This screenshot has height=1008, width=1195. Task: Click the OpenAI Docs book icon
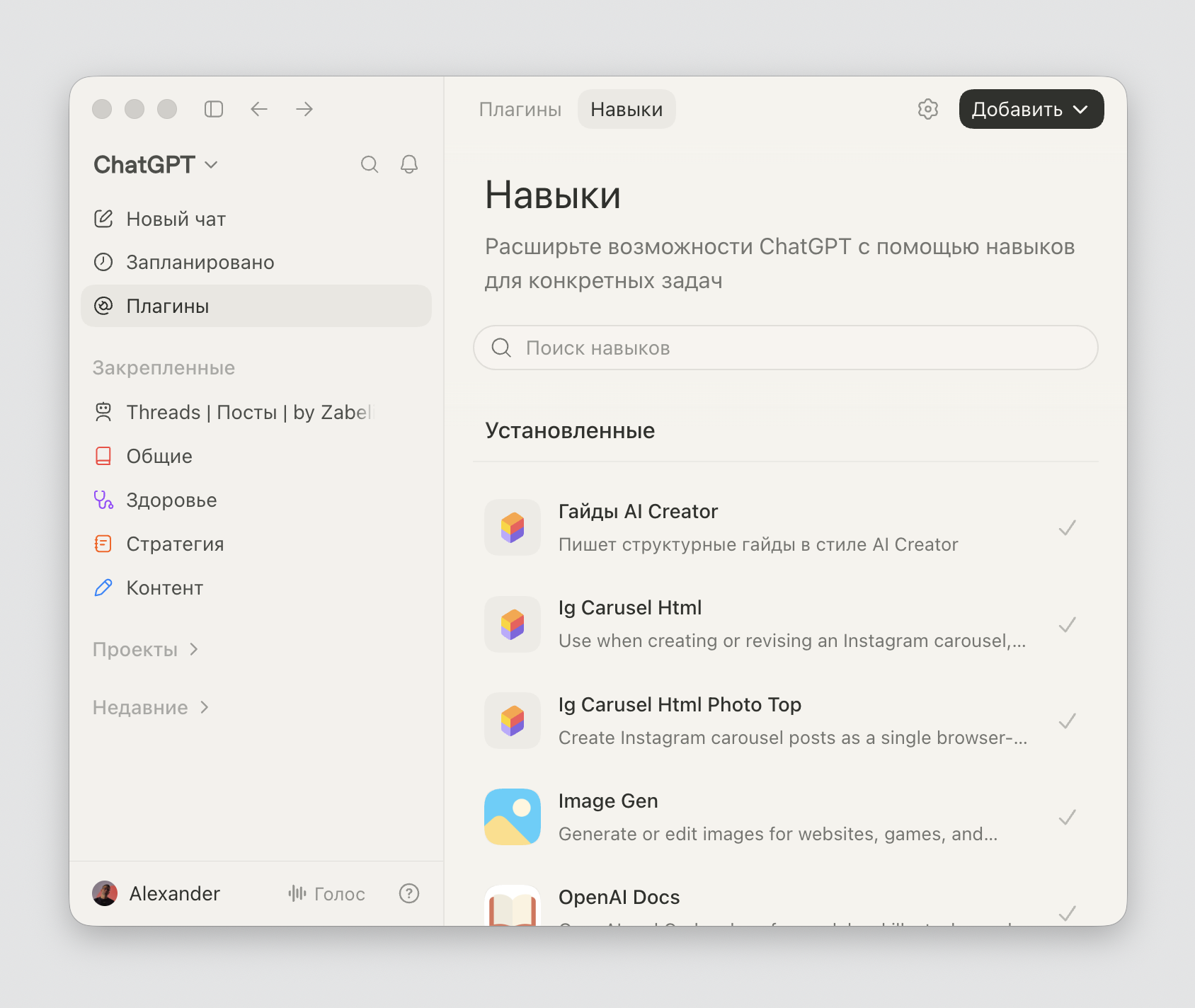[x=513, y=905]
